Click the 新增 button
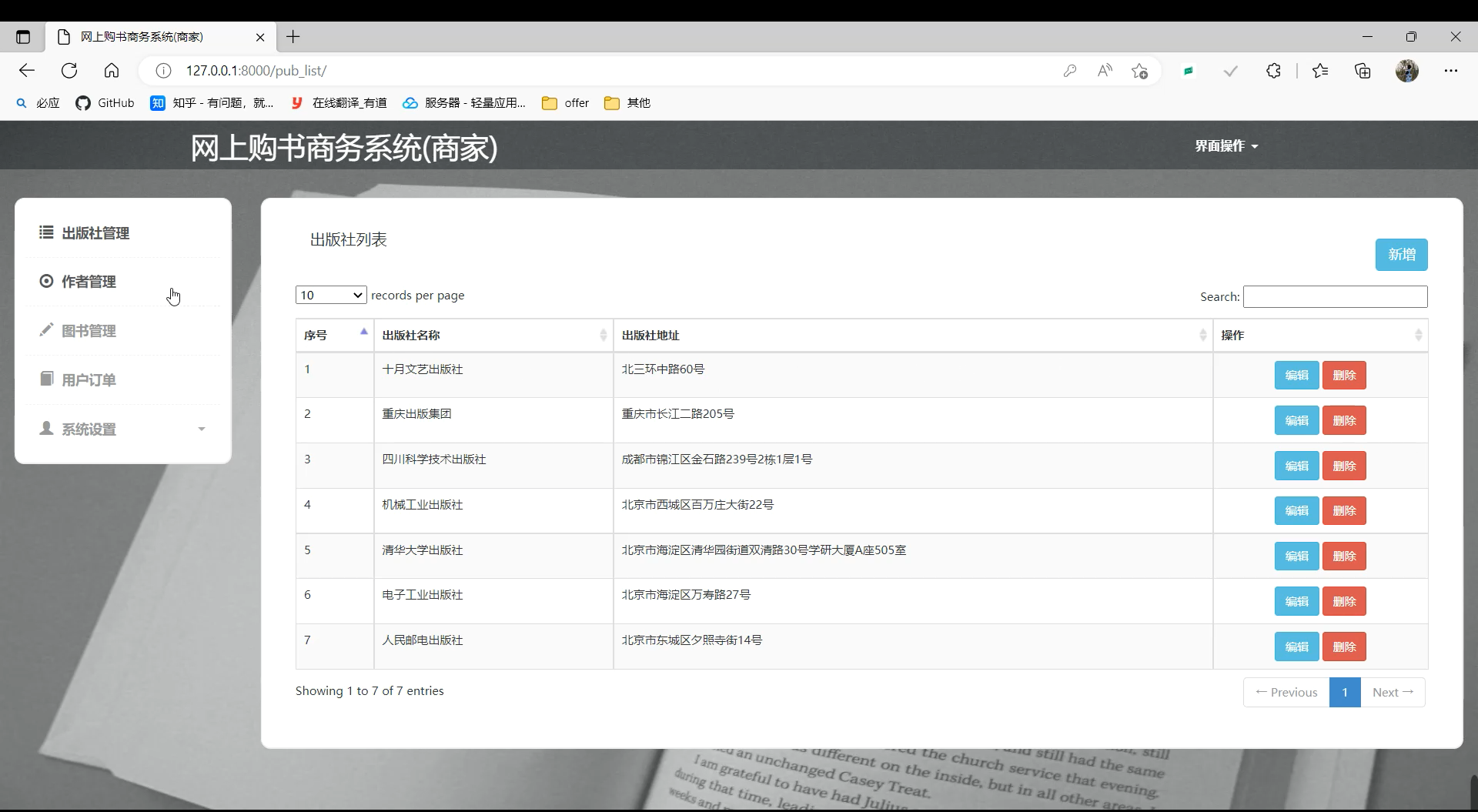1478x812 pixels. [1401, 255]
